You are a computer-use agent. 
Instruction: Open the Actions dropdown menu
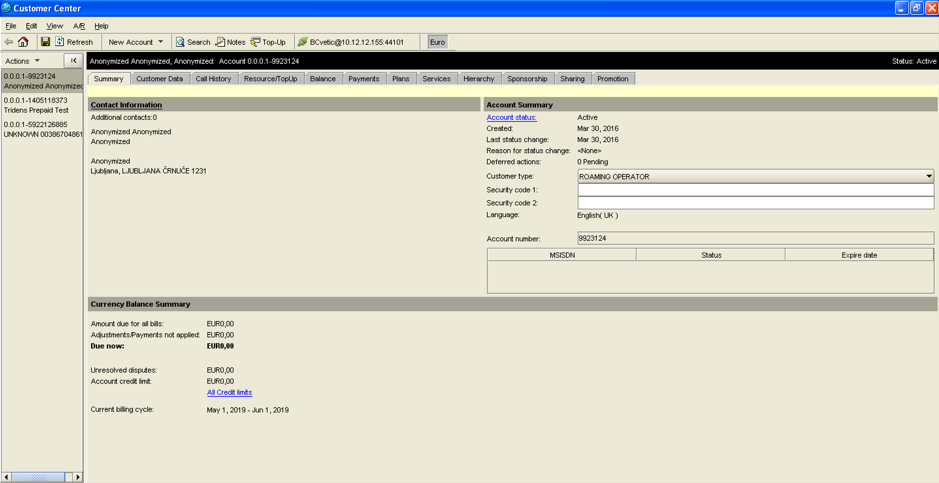coord(22,61)
